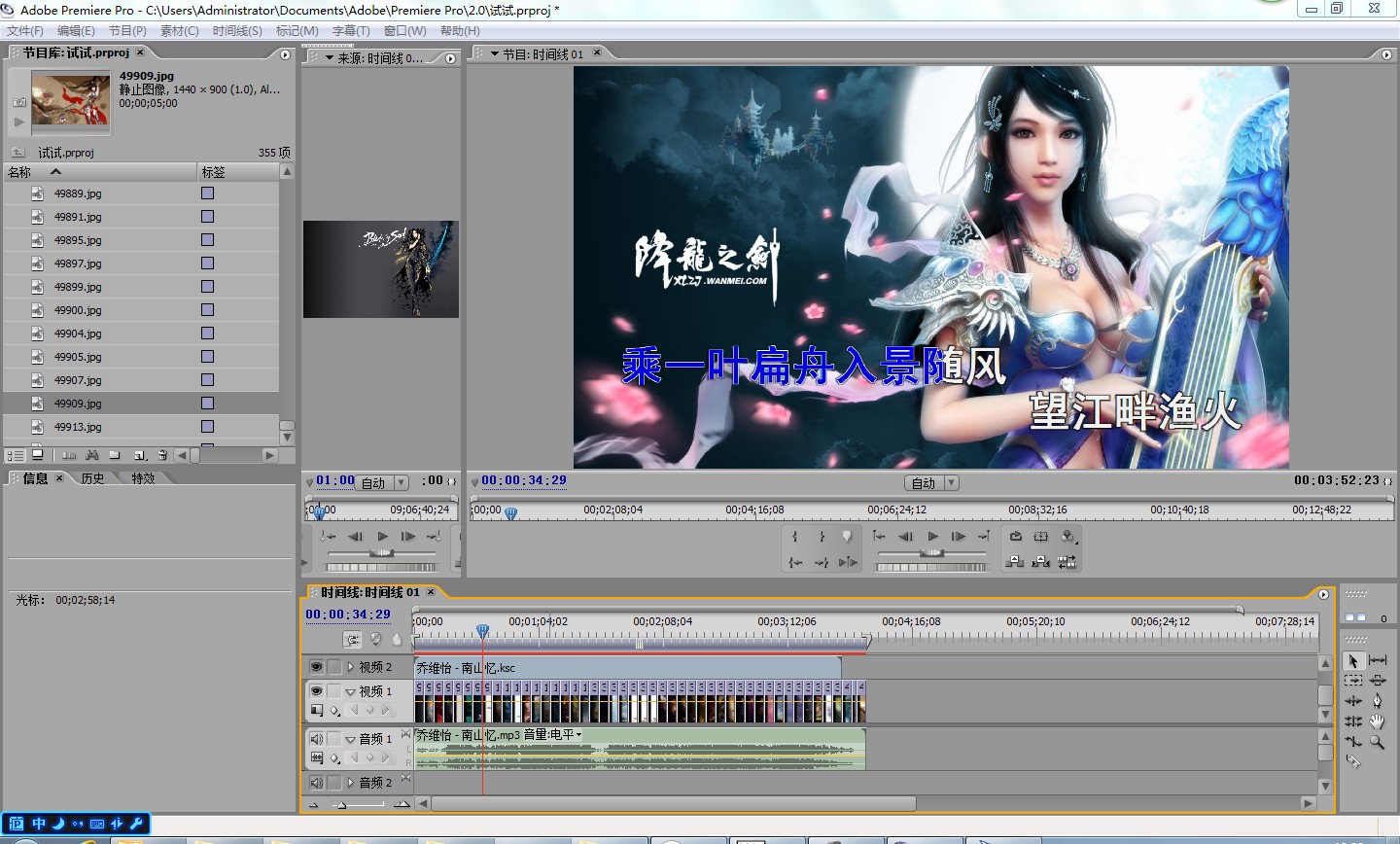The width and height of the screenshot is (1400, 844).
Task: Open Find binoculars in project panel
Action: 92,455
